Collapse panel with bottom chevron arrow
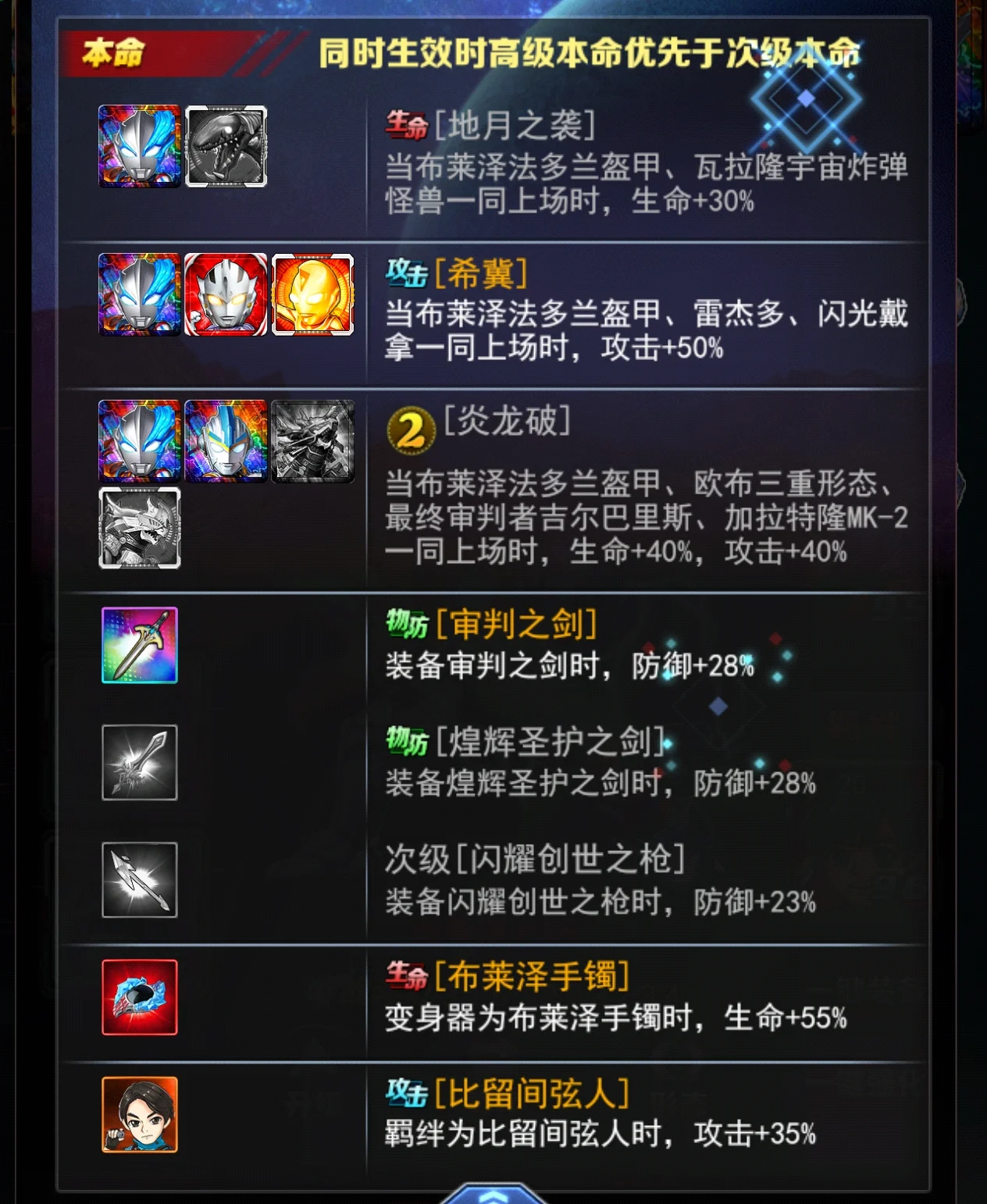 [493, 1195]
